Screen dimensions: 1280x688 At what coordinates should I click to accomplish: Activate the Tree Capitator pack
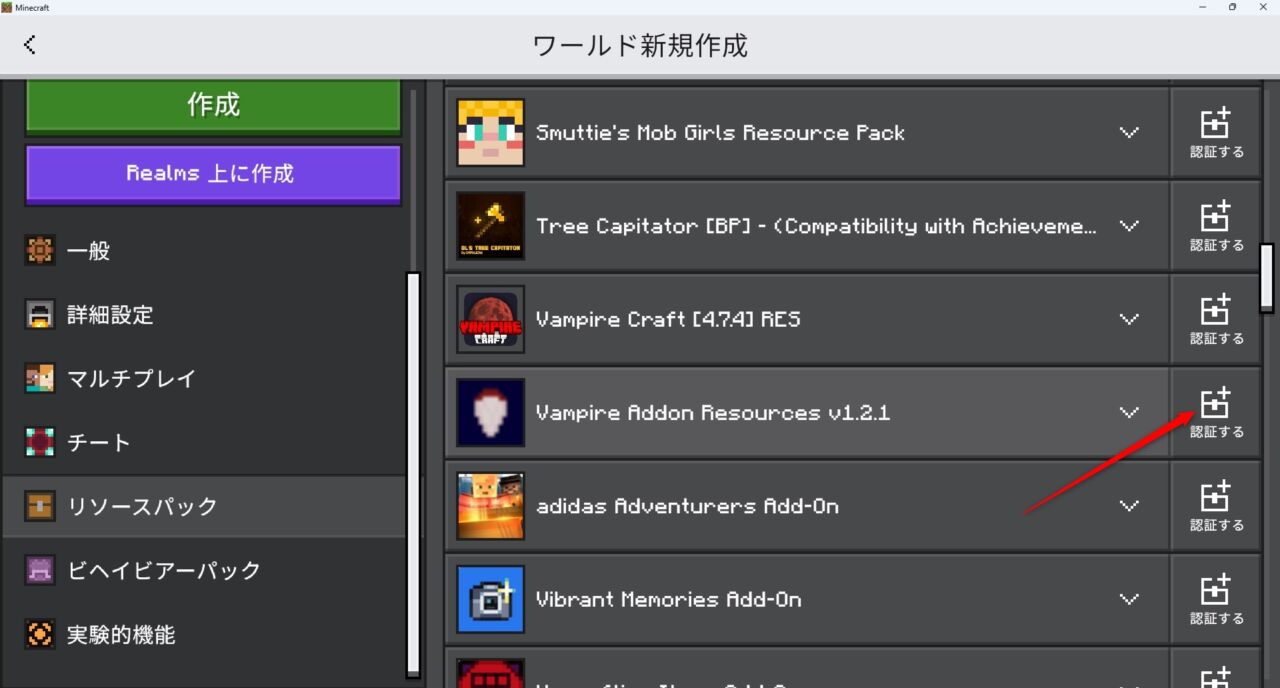(1216, 226)
